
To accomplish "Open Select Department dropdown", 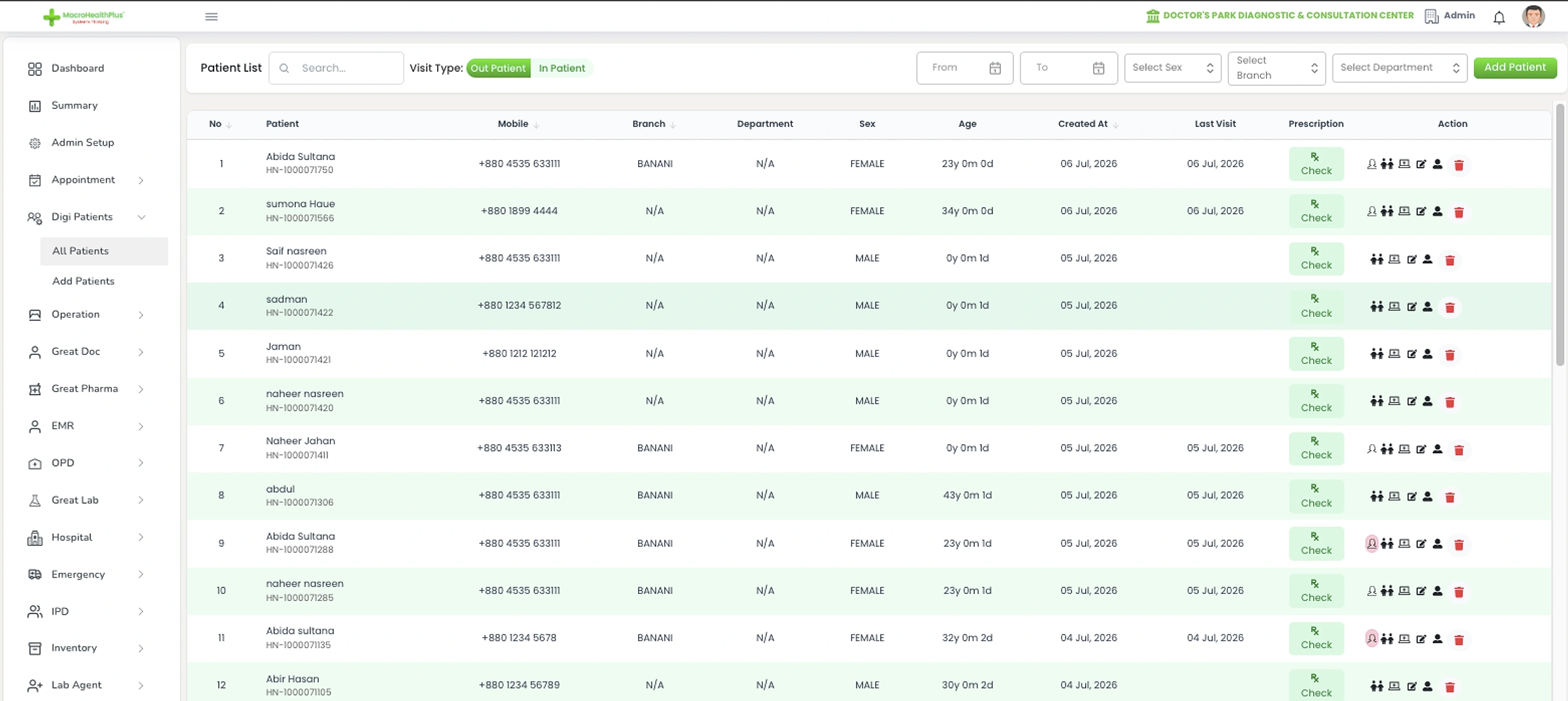I will [x=1399, y=68].
